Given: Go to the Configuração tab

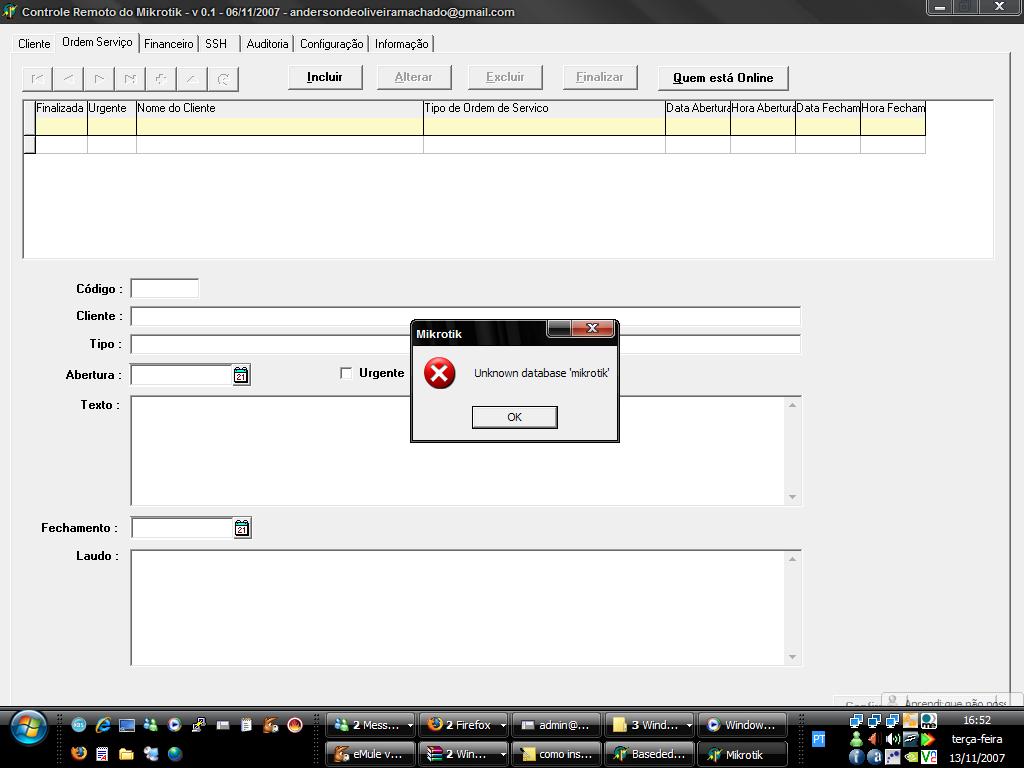Looking at the screenshot, I should pos(331,44).
